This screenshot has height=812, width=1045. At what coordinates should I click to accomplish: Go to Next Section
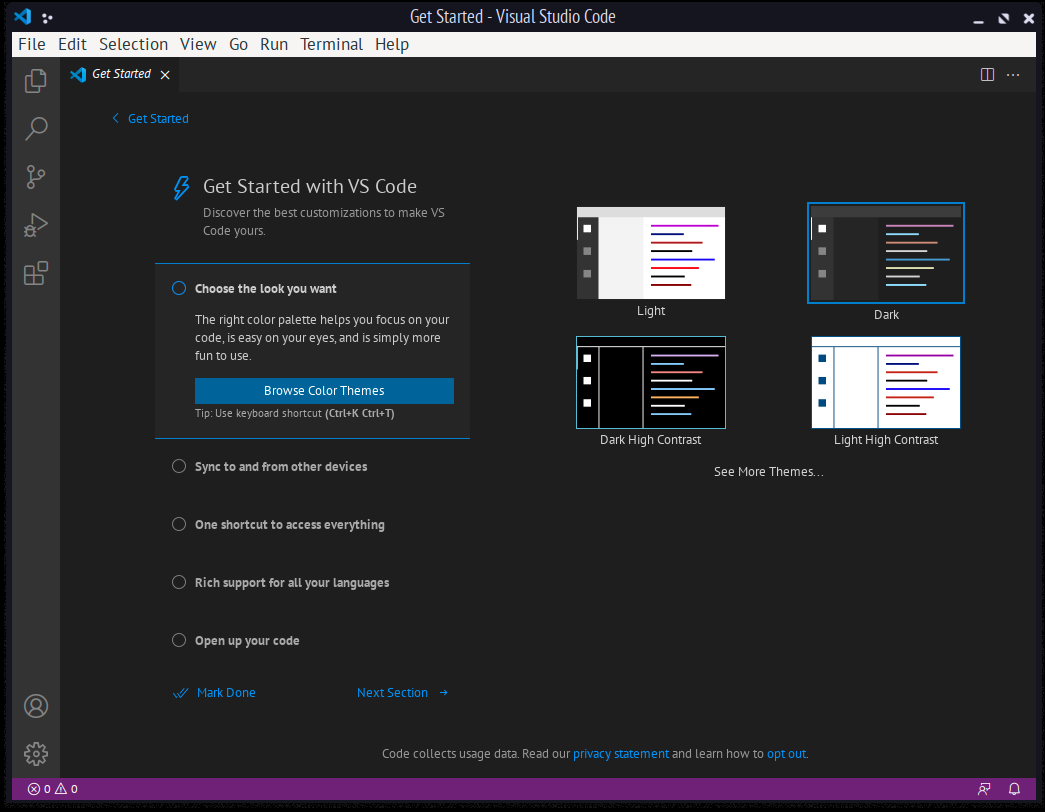pos(403,693)
